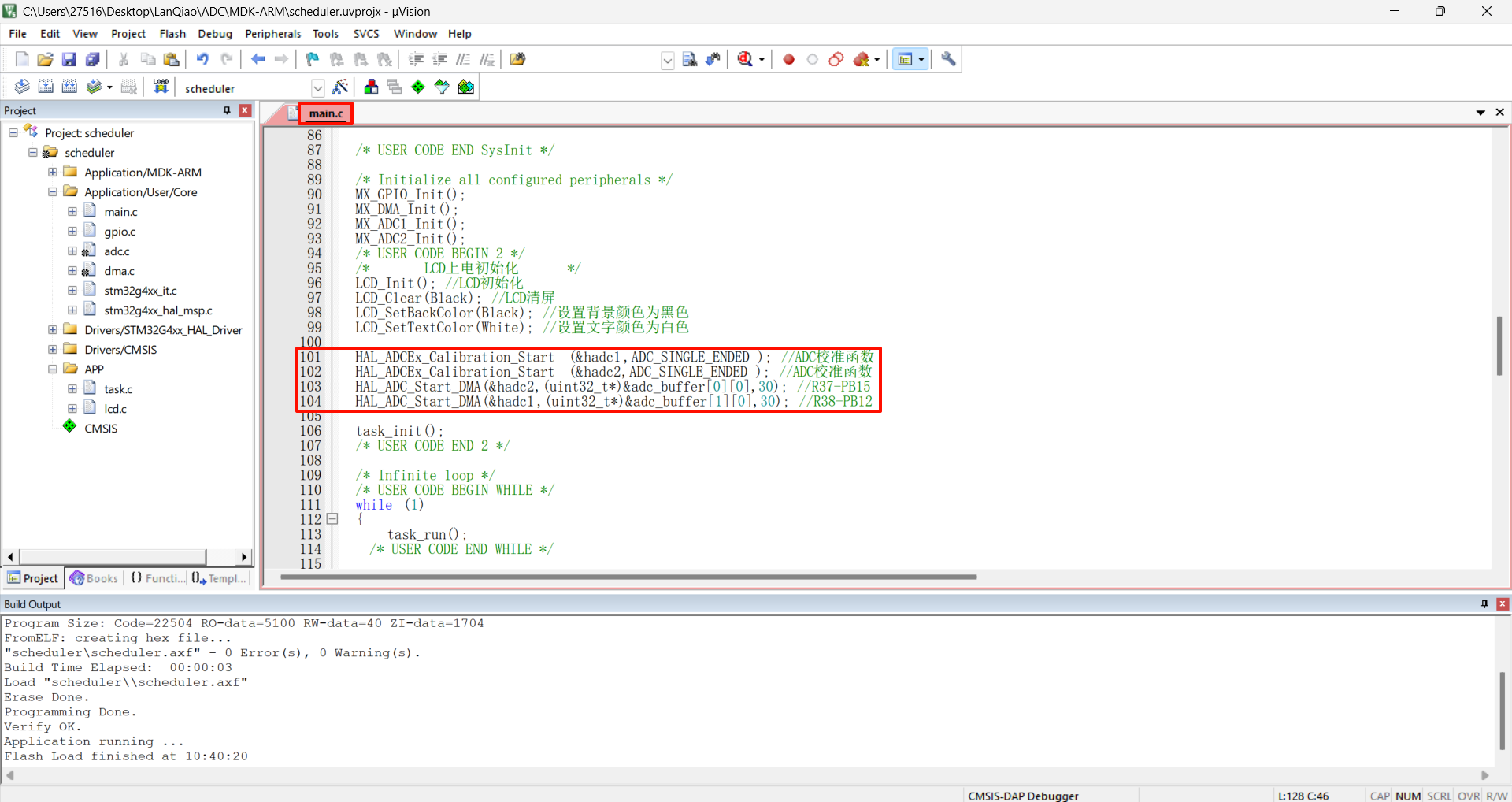The image size is (1512, 802).
Task: Navigate forwards with right arrow icon
Action: pos(282,59)
